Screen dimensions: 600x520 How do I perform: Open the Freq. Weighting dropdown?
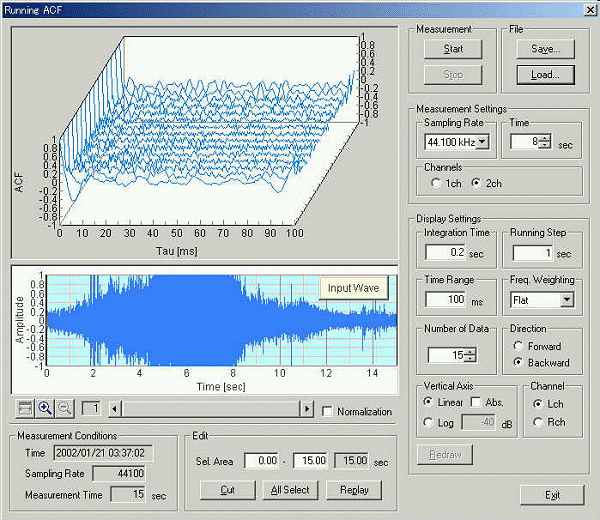567,300
